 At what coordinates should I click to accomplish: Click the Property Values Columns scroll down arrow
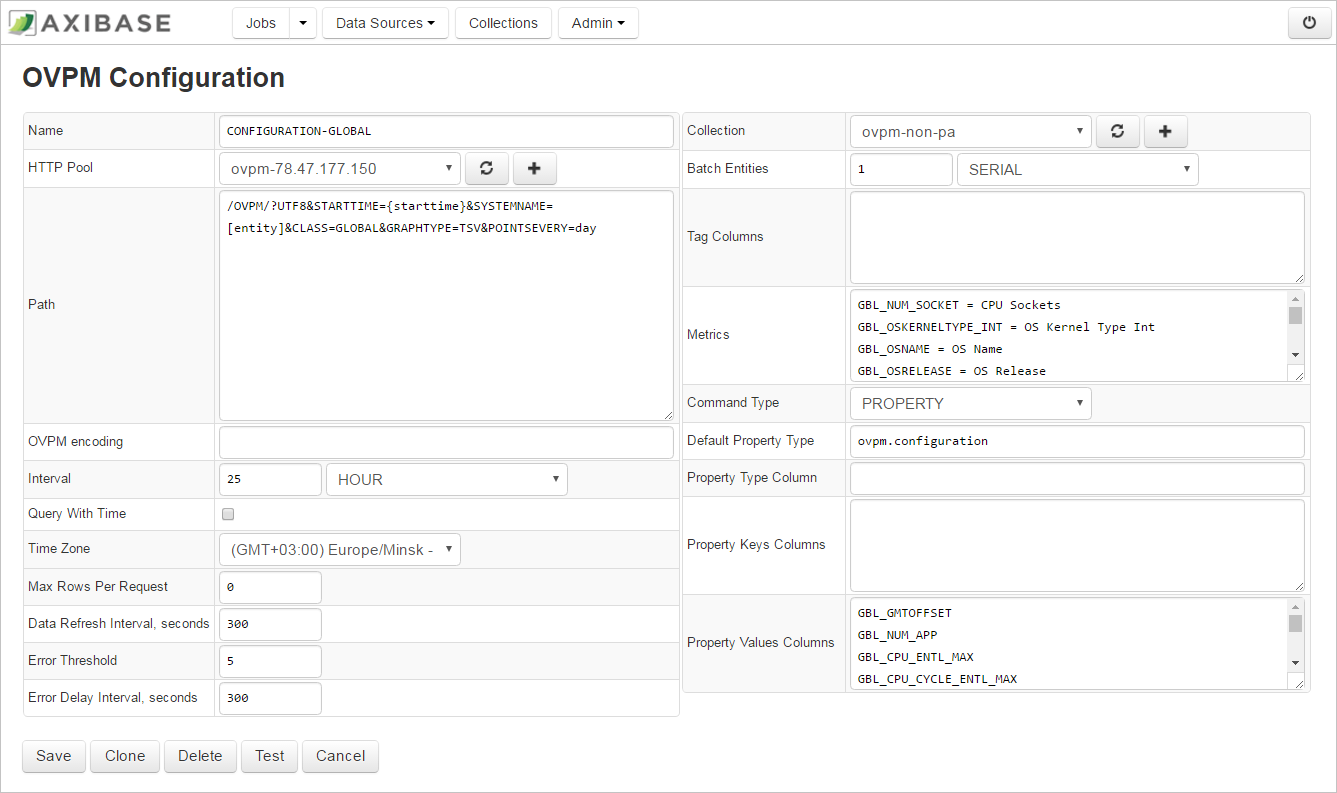coord(1295,663)
